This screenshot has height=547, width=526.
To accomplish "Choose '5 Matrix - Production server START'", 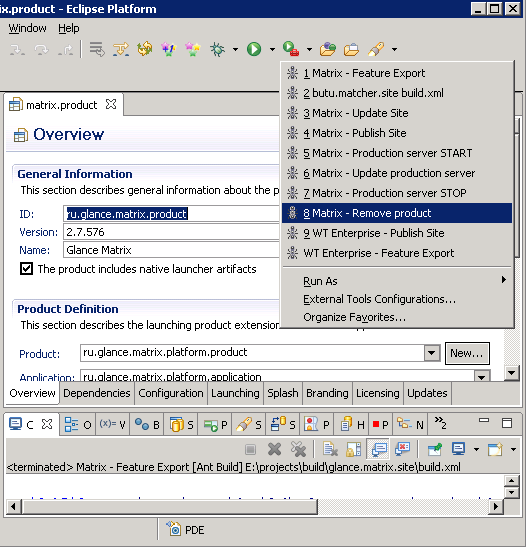I will [397, 153].
